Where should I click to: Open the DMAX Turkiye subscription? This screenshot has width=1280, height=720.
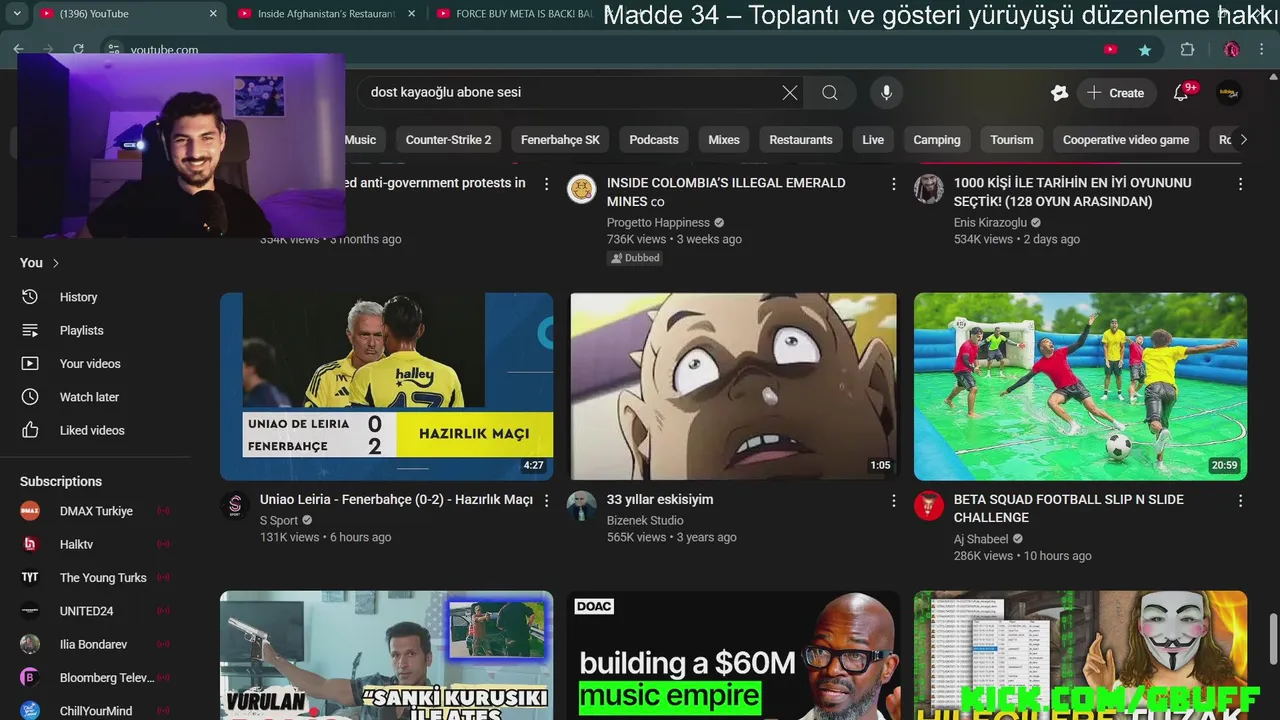(x=95, y=511)
